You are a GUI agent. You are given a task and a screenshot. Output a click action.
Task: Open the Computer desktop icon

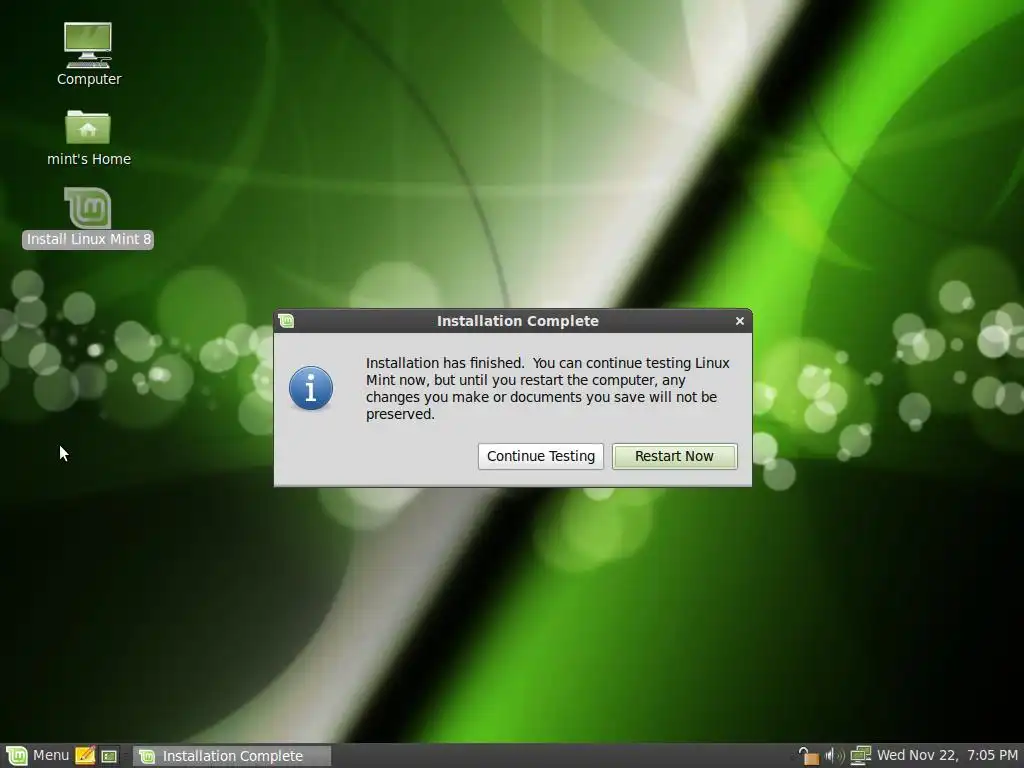pyautogui.click(x=89, y=54)
